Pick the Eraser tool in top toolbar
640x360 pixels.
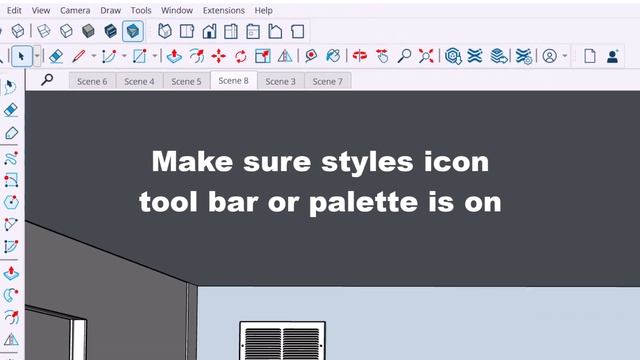pyautogui.click(x=56, y=56)
